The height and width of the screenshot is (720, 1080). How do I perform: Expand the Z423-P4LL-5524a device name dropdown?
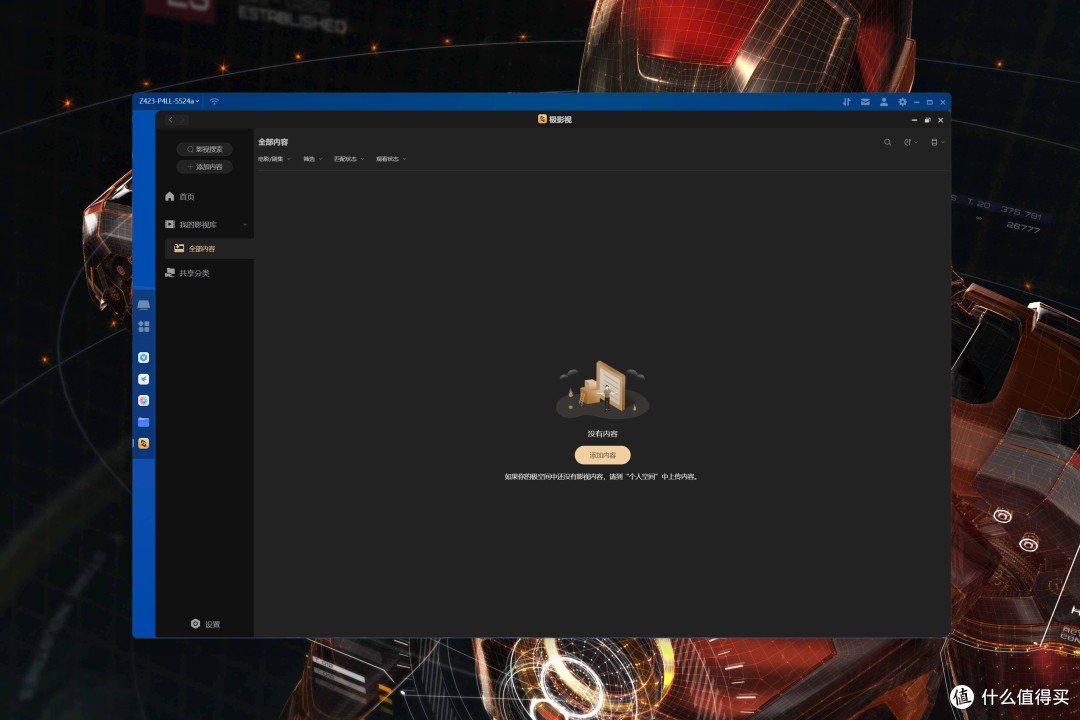pyautogui.click(x=169, y=101)
